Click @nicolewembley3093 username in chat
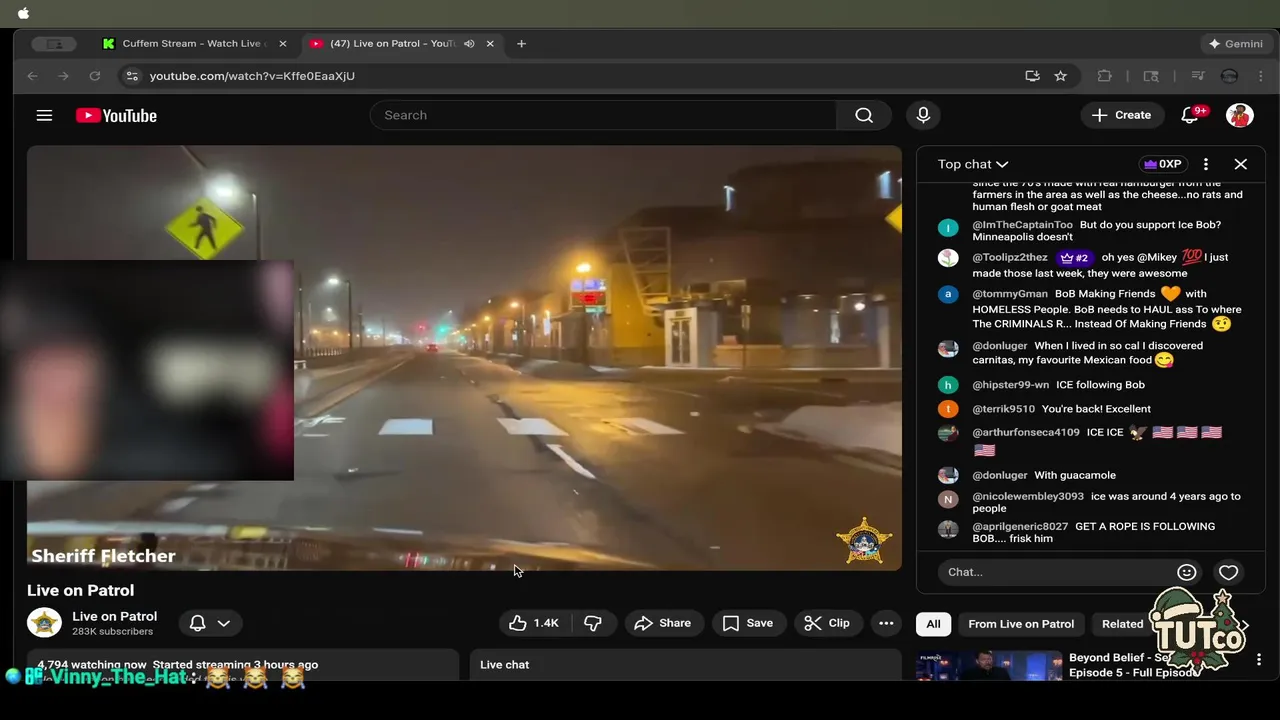1280x720 pixels. coord(1028,496)
